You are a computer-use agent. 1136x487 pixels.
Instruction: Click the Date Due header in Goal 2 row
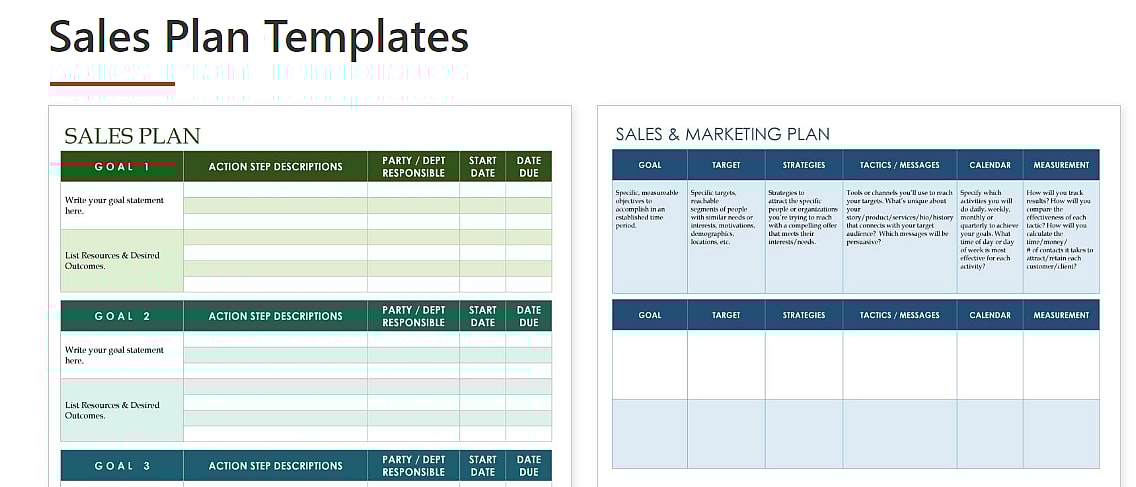coord(528,316)
